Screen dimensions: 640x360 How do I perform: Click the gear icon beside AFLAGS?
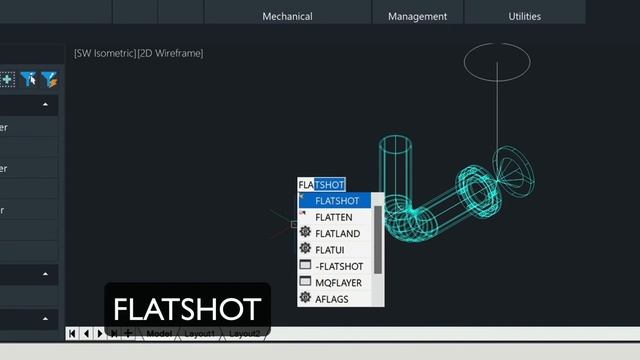(305, 297)
